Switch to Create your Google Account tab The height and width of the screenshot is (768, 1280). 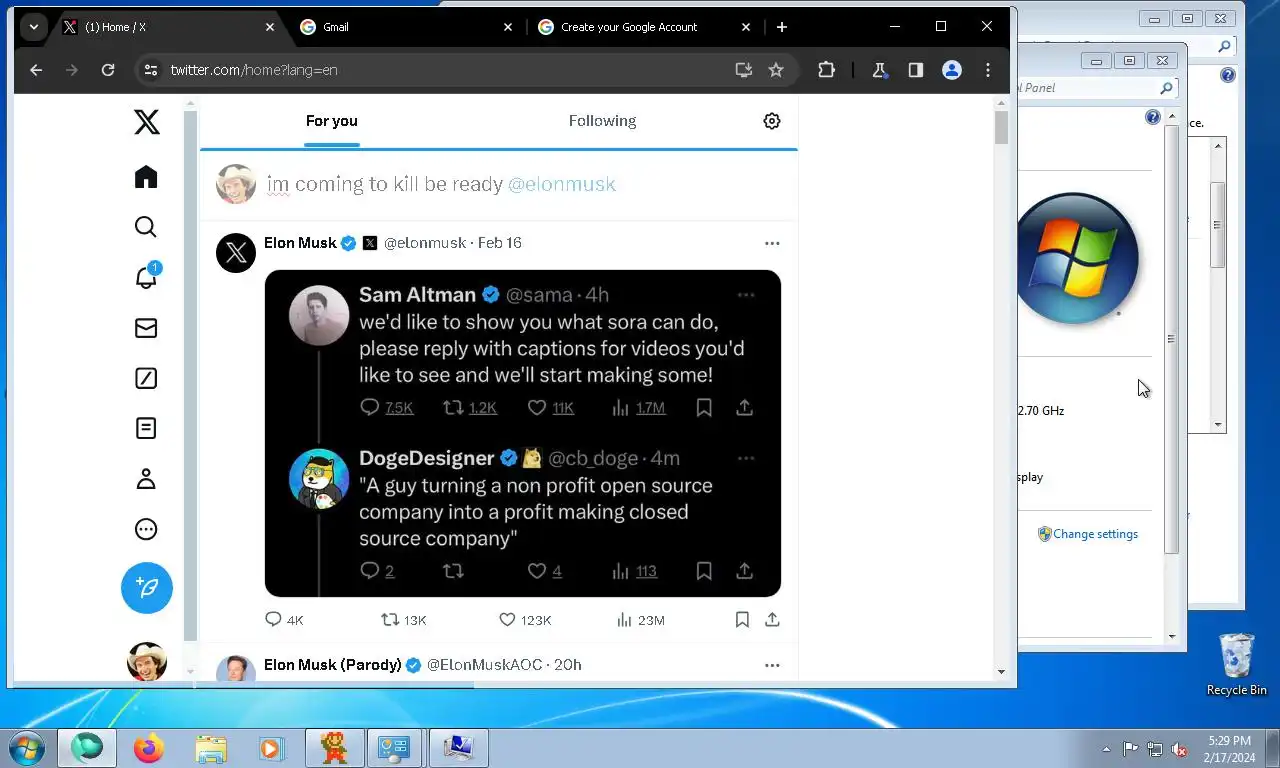point(643,27)
